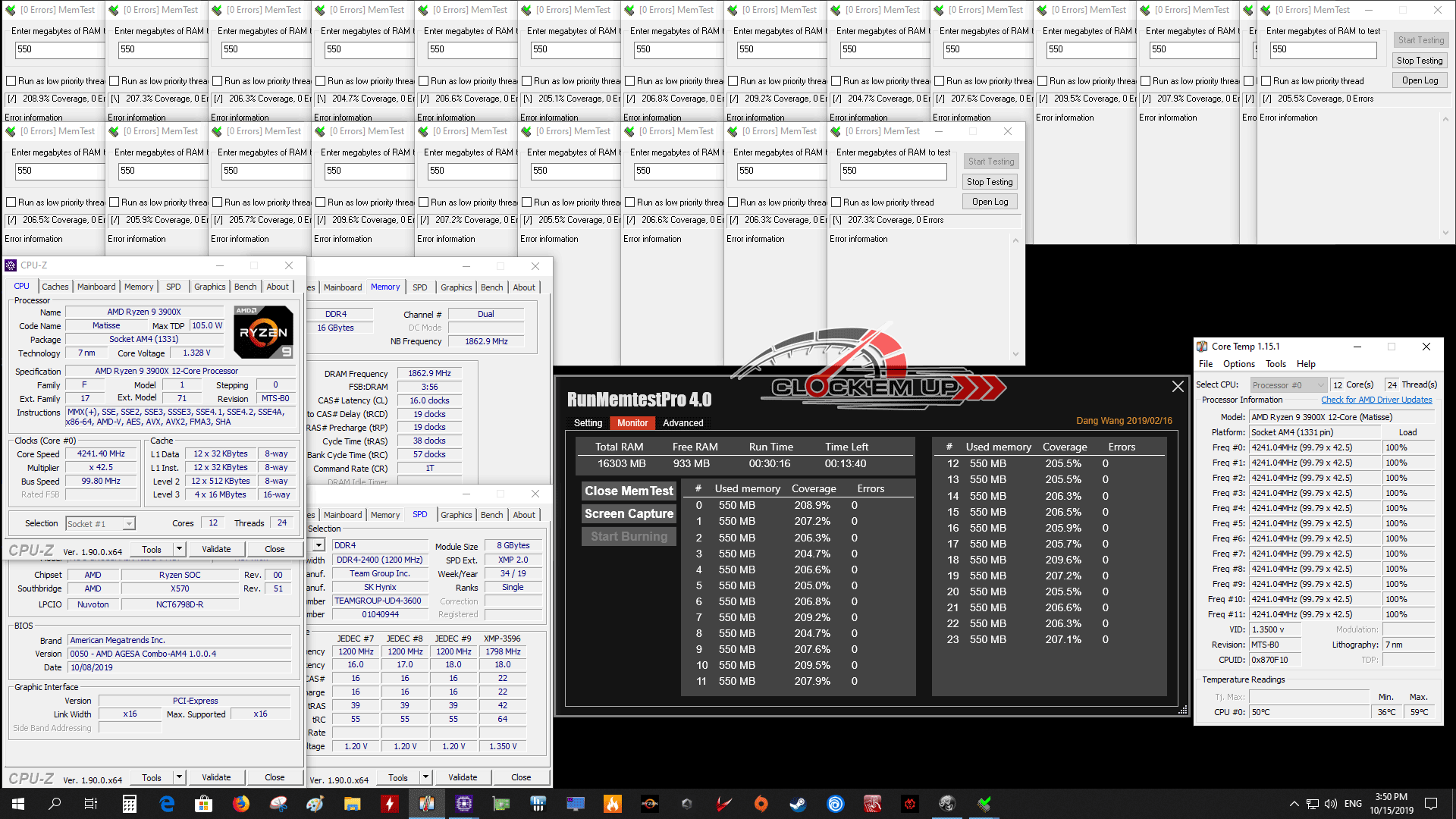Open the Advanced tab in RunMemtestPro
The height and width of the screenshot is (819, 1456).
pyautogui.click(x=682, y=423)
